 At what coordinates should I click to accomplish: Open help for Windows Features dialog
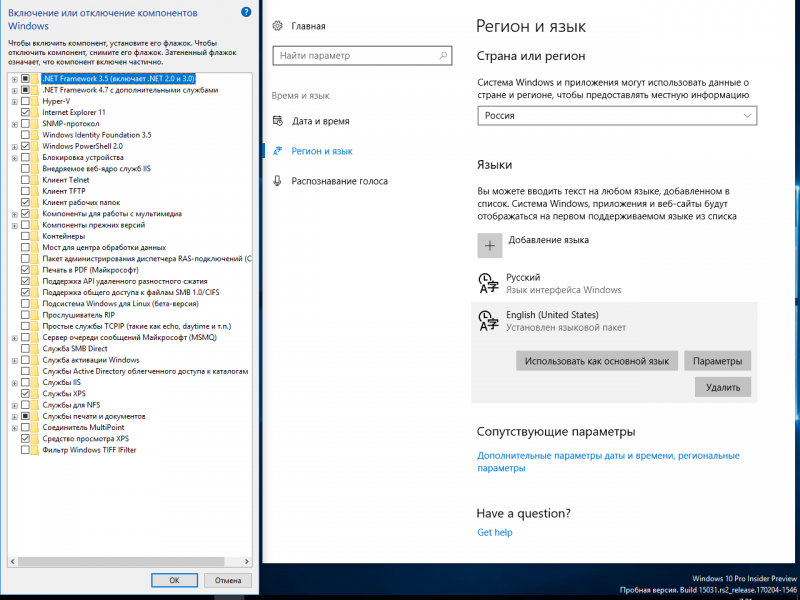[246, 12]
